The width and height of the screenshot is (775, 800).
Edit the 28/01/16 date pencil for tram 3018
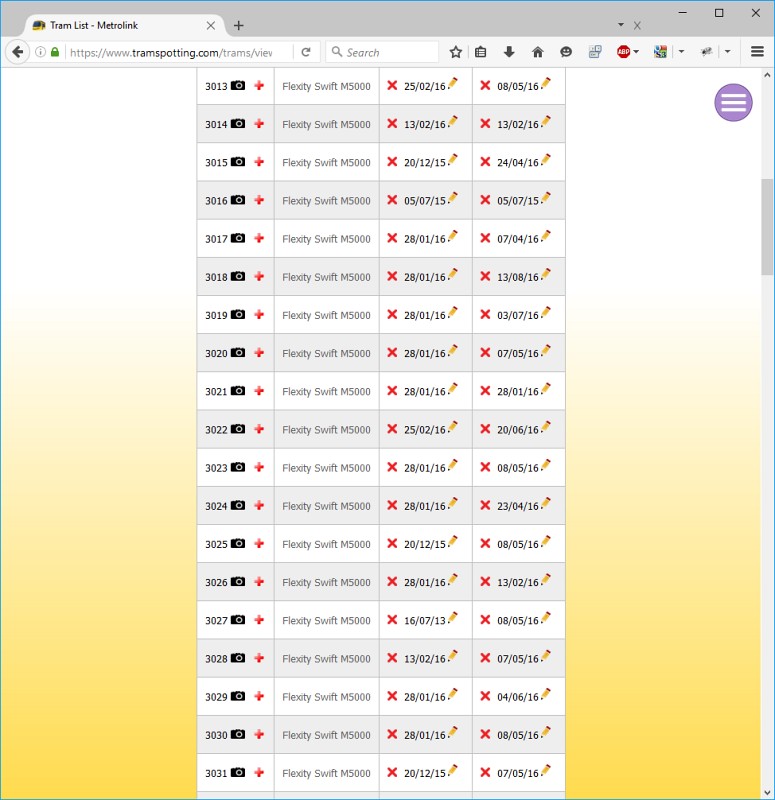point(453,274)
